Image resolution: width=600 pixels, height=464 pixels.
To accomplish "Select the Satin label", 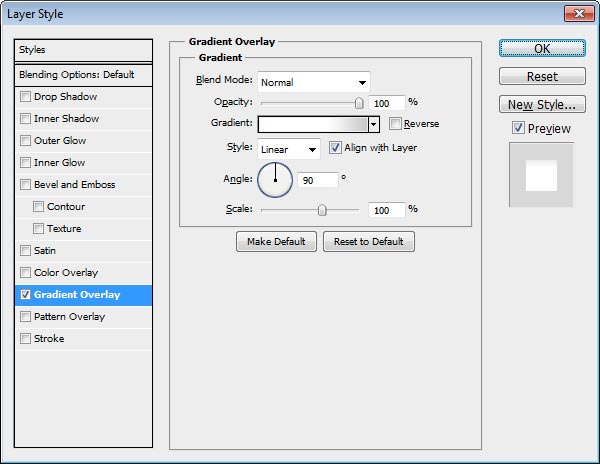I will coord(45,251).
